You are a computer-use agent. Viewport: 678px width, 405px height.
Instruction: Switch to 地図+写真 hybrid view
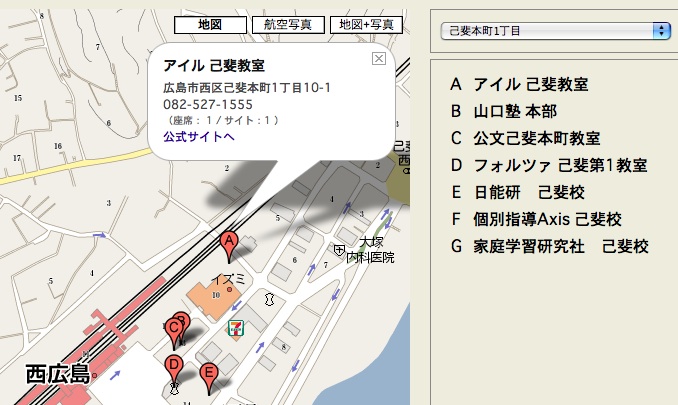366,24
